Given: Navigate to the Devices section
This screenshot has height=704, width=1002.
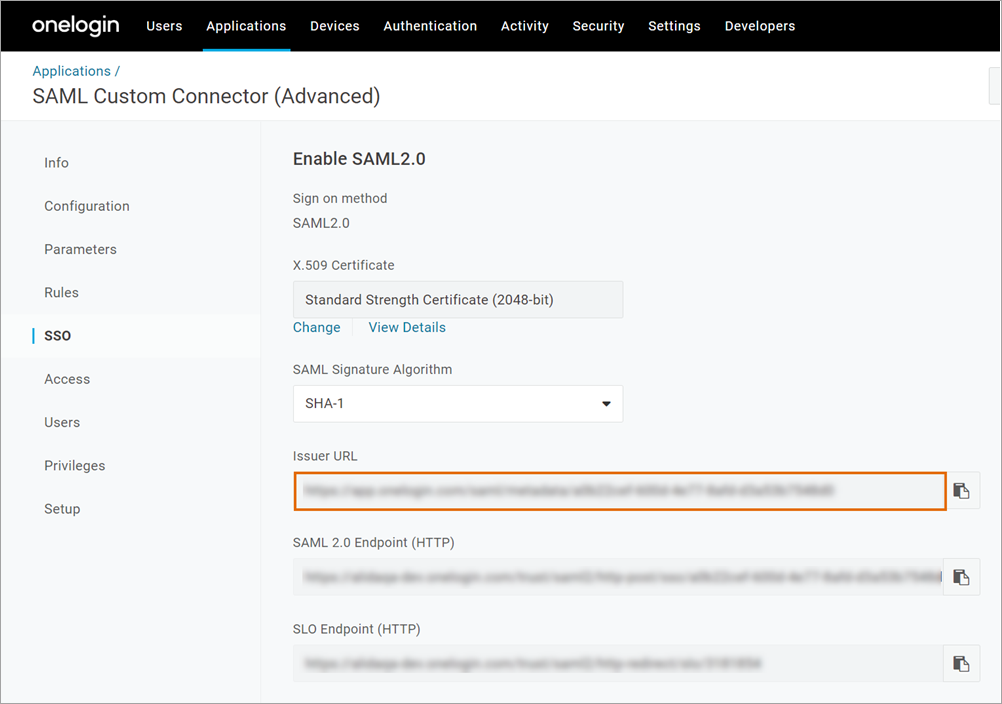Looking at the screenshot, I should tap(334, 26).
